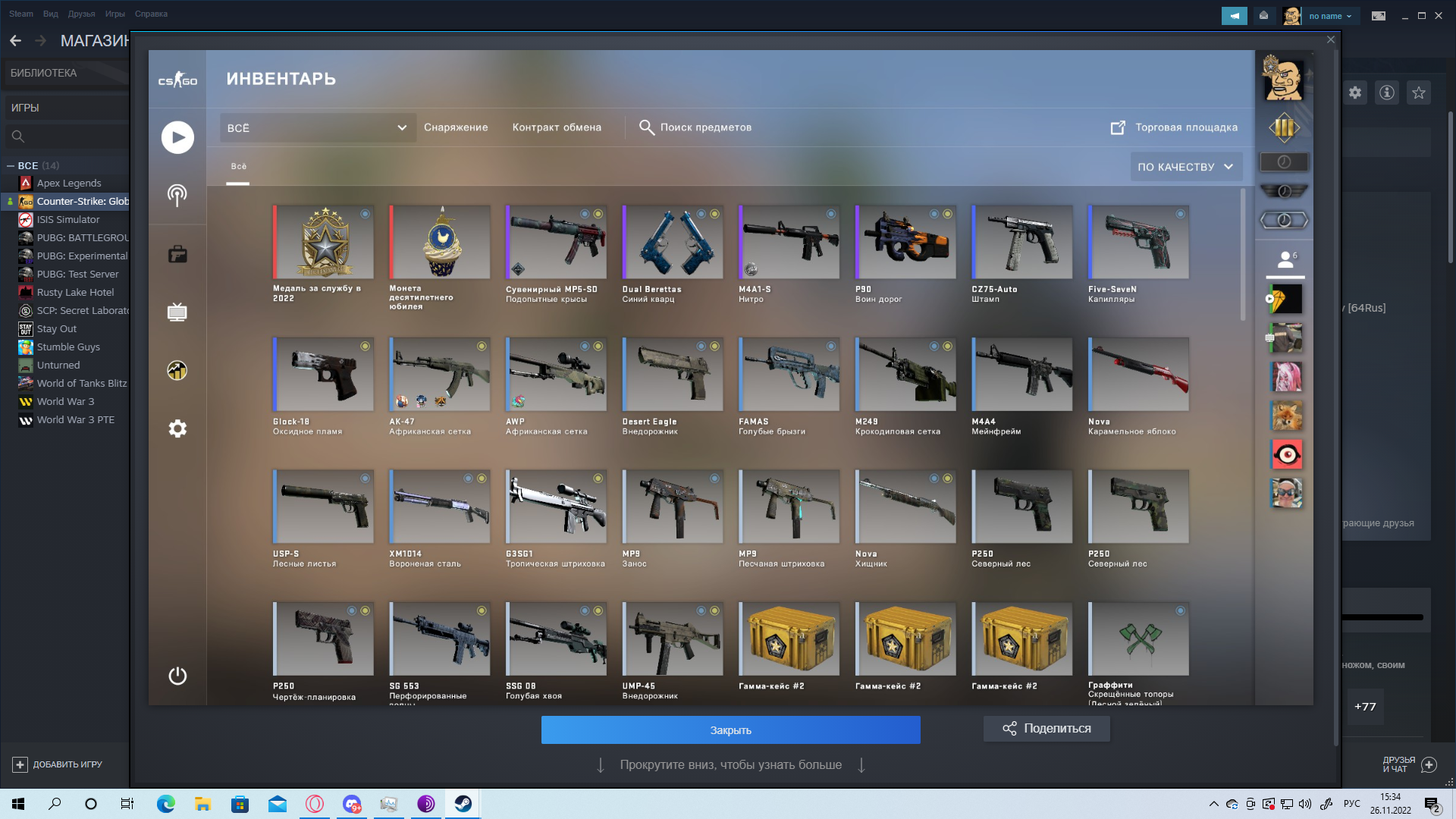The width and height of the screenshot is (1456, 819).
Task: Open the Снаряжение tab
Action: click(456, 127)
